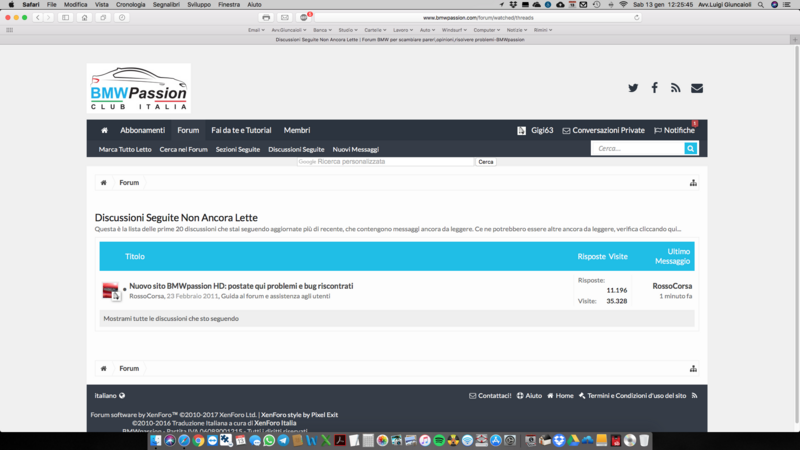Open Forum navbar tab
This screenshot has width=800, height=450.
pyautogui.click(x=188, y=130)
